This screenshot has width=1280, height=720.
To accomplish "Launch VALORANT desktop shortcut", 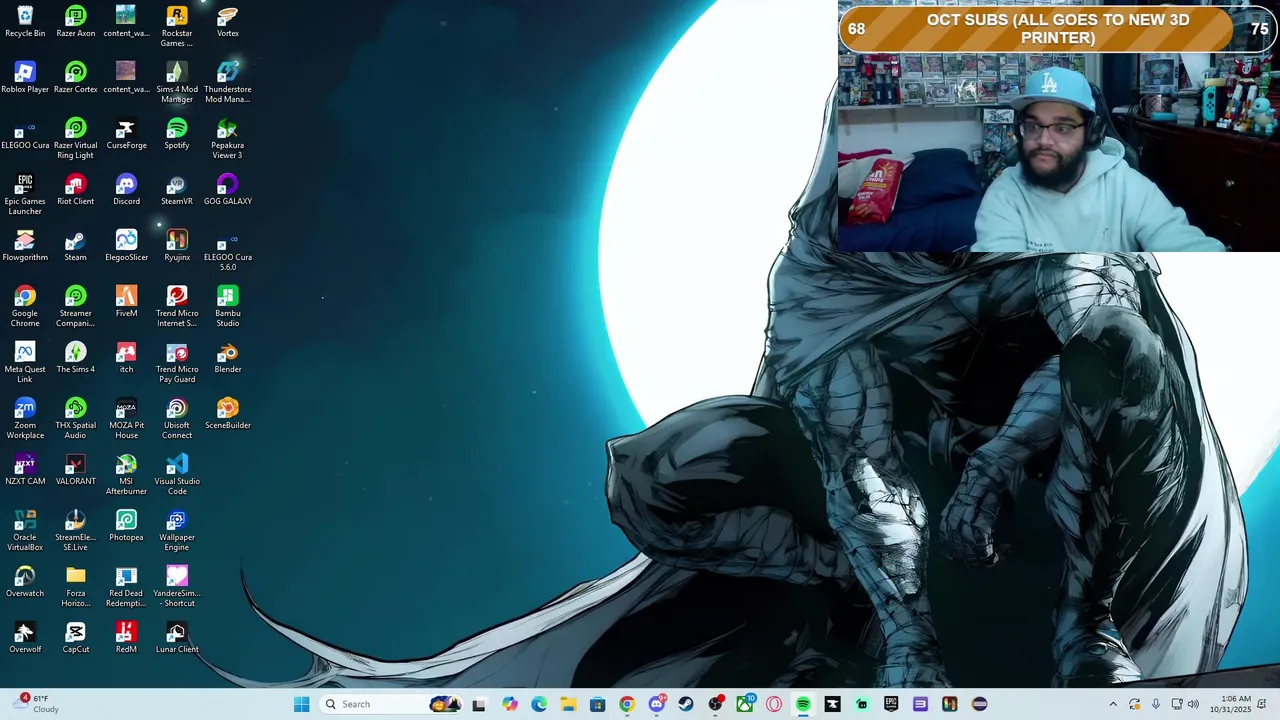I will tap(76, 470).
